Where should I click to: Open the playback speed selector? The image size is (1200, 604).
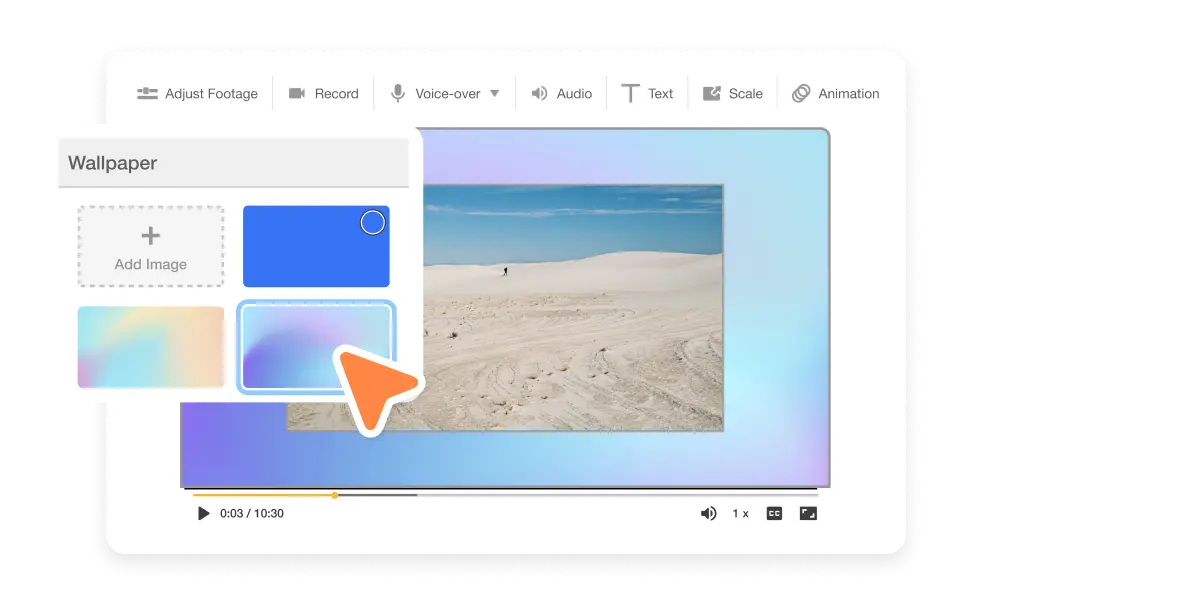point(741,513)
